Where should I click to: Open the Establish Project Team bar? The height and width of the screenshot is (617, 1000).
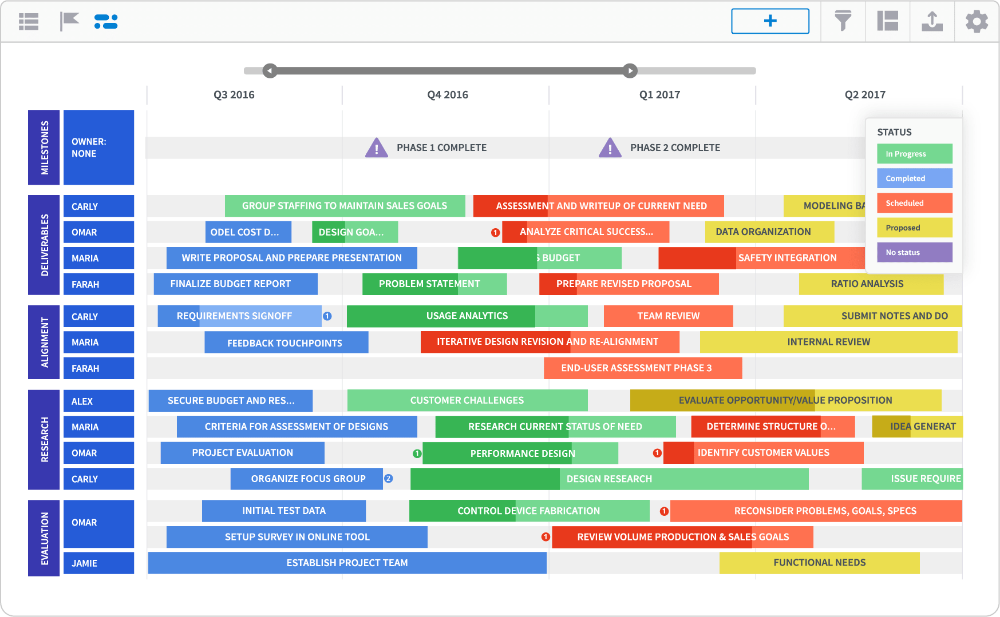pyautogui.click(x=347, y=563)
